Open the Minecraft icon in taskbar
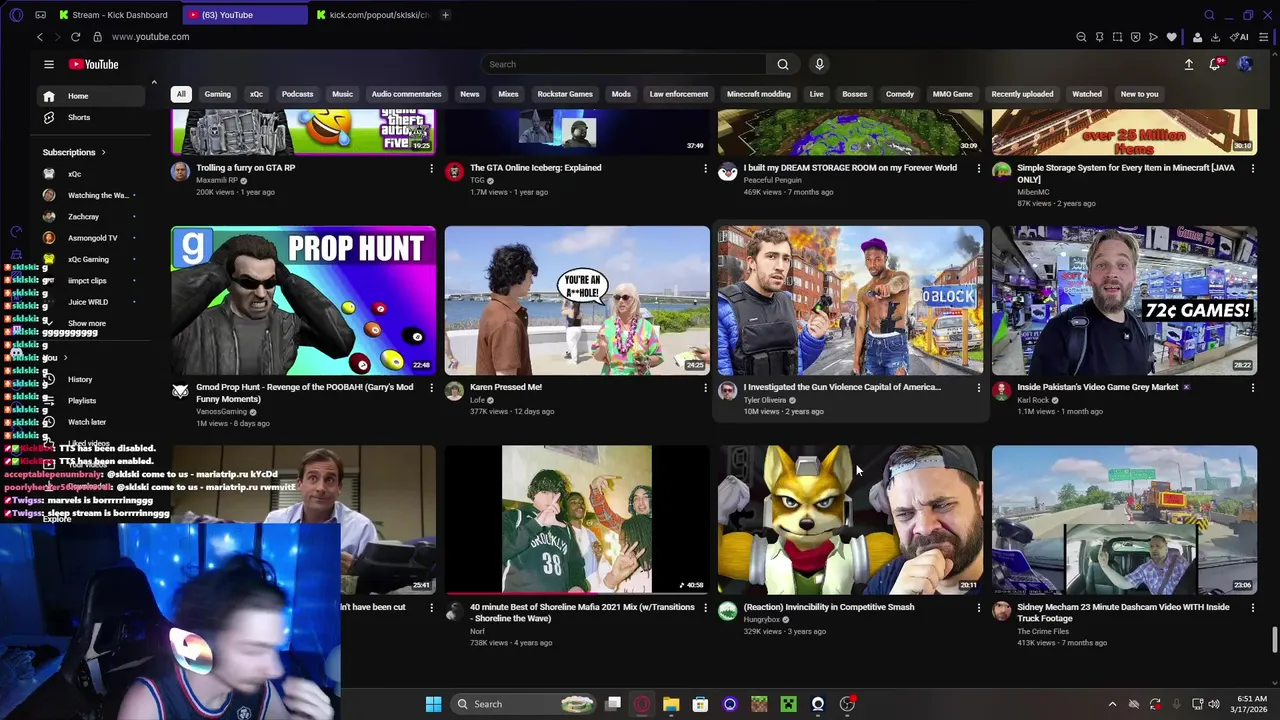Image resolution: width=1280 pixels, height=720 pixels. point(759,704)
